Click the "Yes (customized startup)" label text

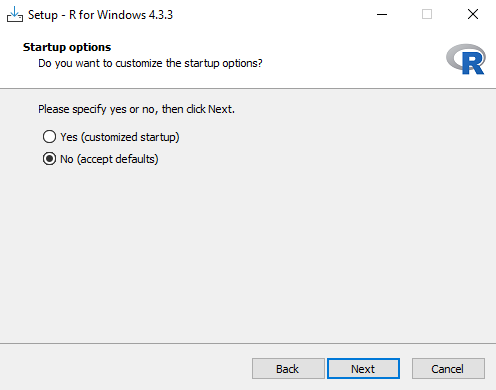point(120,137)
